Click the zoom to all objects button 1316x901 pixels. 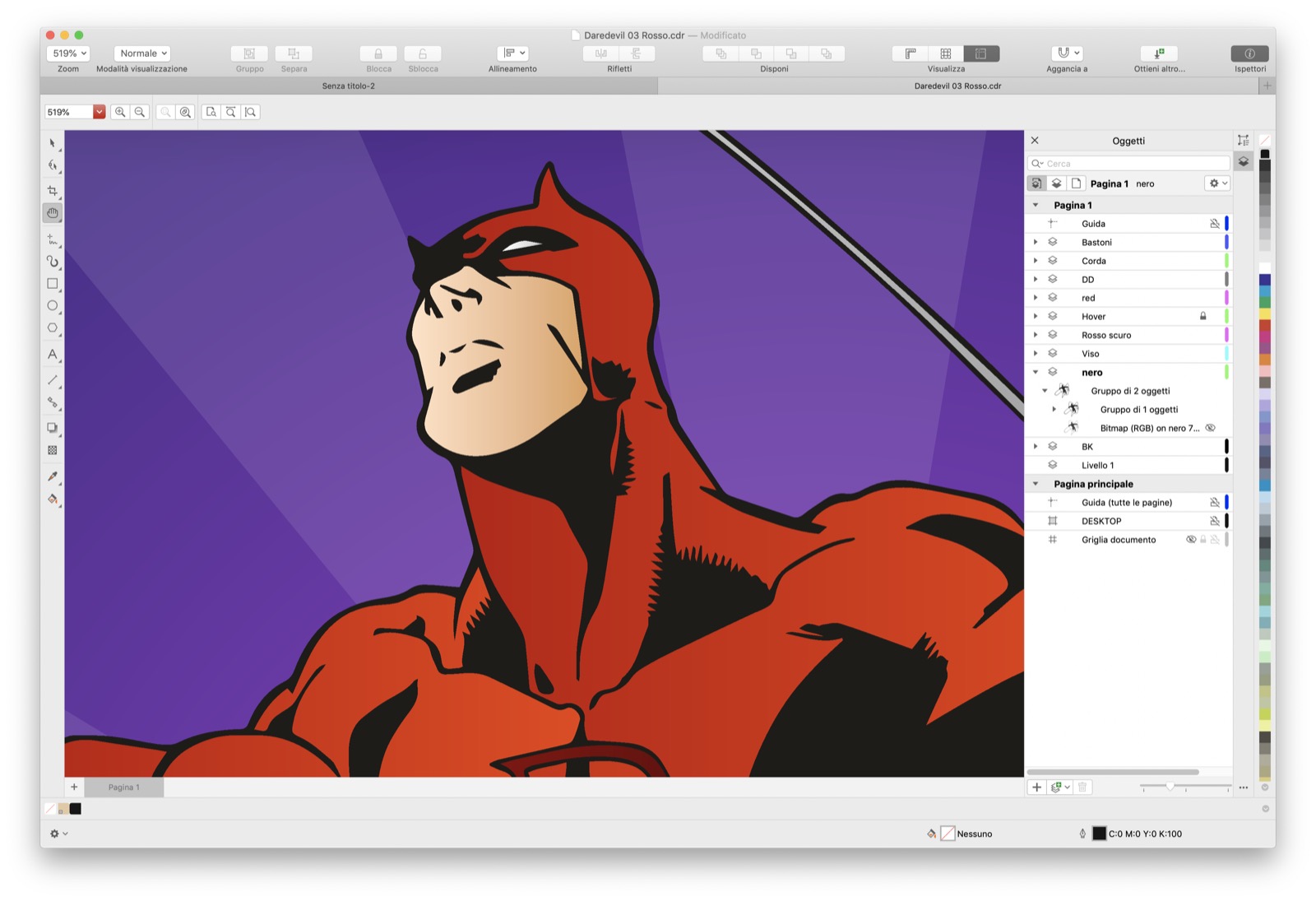pyautogui.click(x=186, y=112)
